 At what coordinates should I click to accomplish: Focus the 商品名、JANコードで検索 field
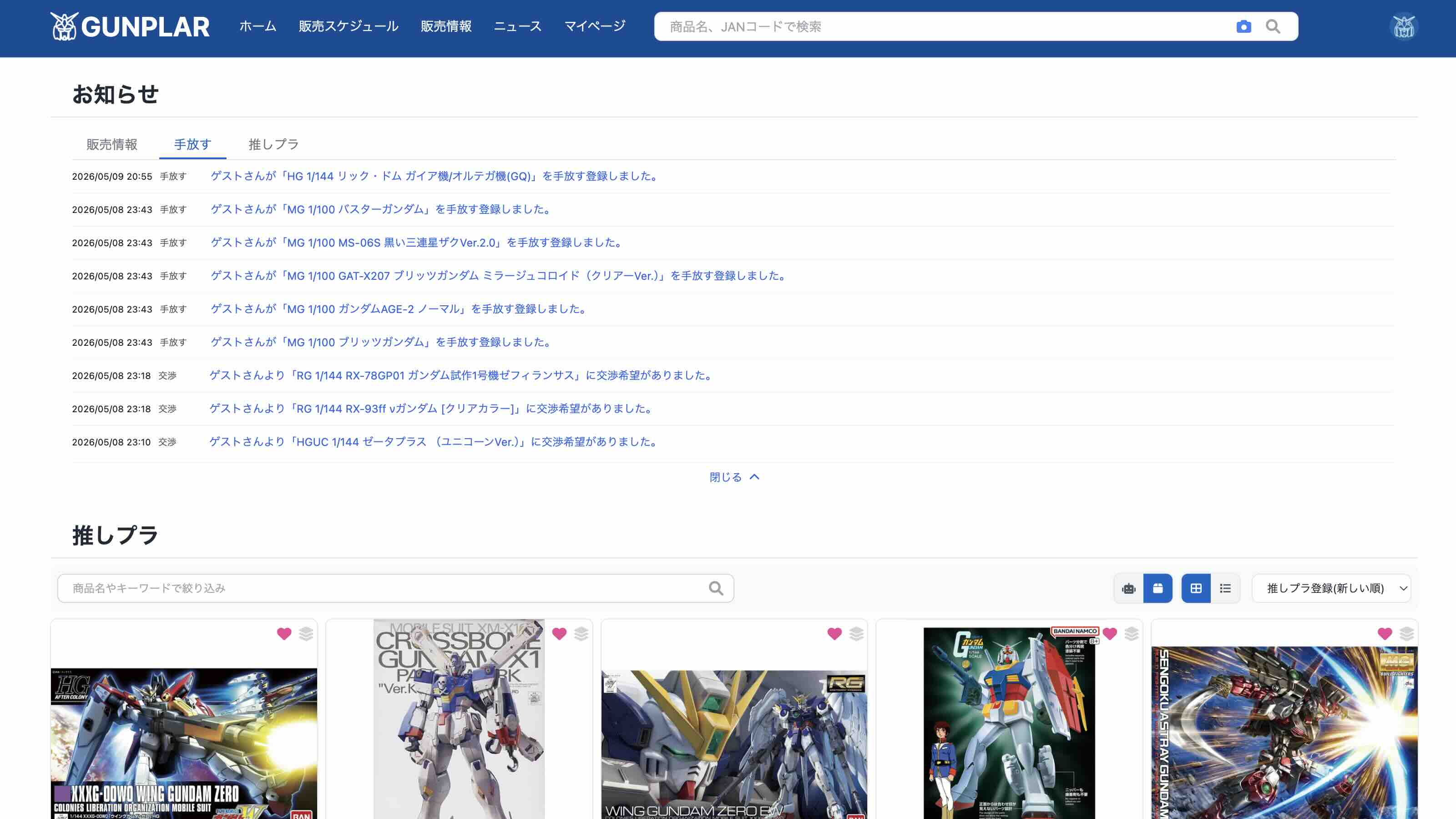(x=944, y=26)
